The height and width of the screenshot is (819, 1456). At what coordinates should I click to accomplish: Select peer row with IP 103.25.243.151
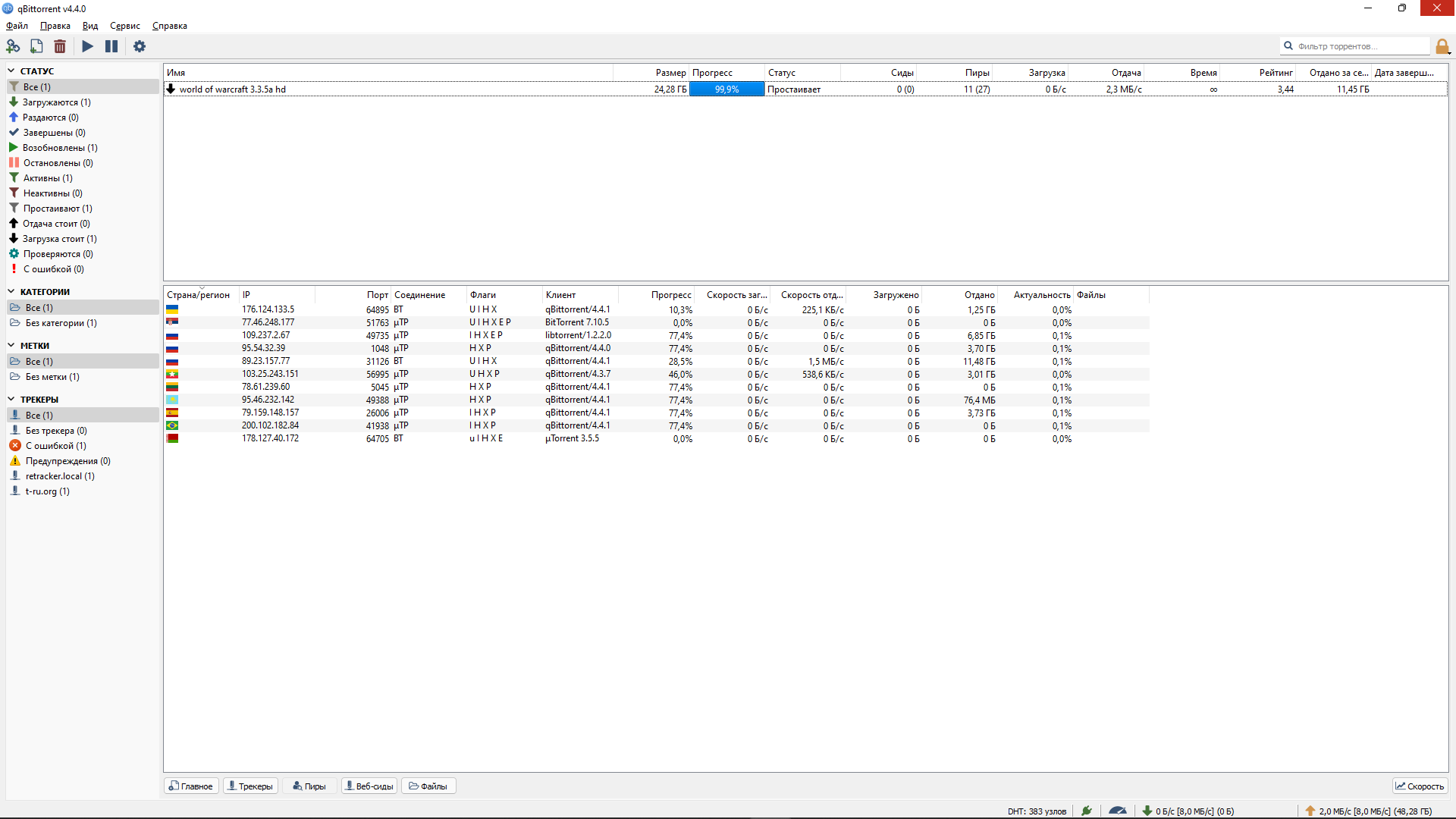[657, 374]
